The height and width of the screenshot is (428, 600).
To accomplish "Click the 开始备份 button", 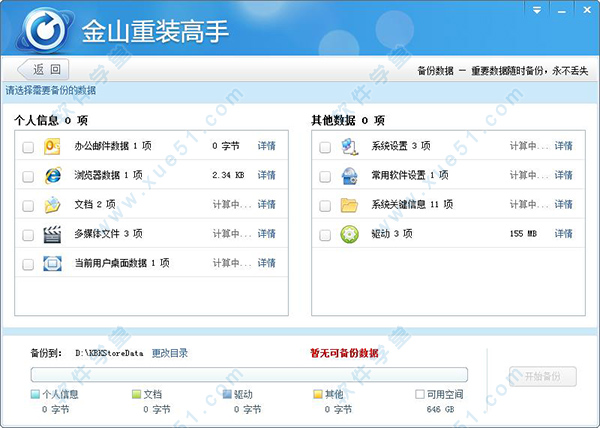I will (x=543, y=376).
